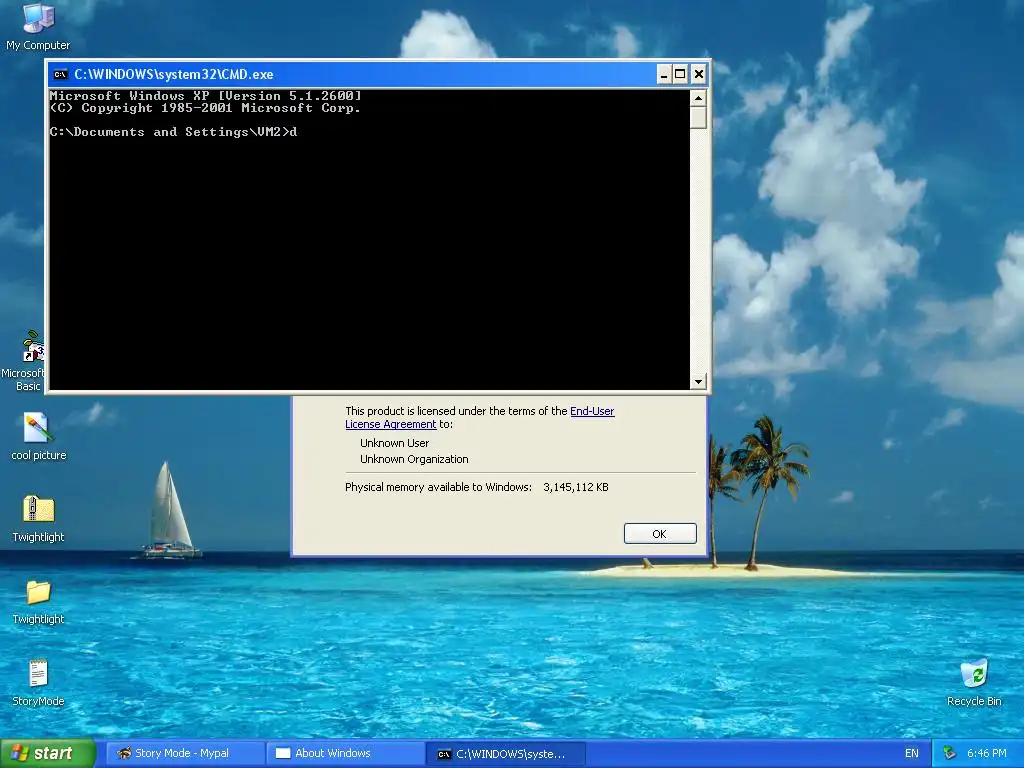Click Physical memory available to Windows label
This screenshot has height=768, width=1024.
coord(438,487)
